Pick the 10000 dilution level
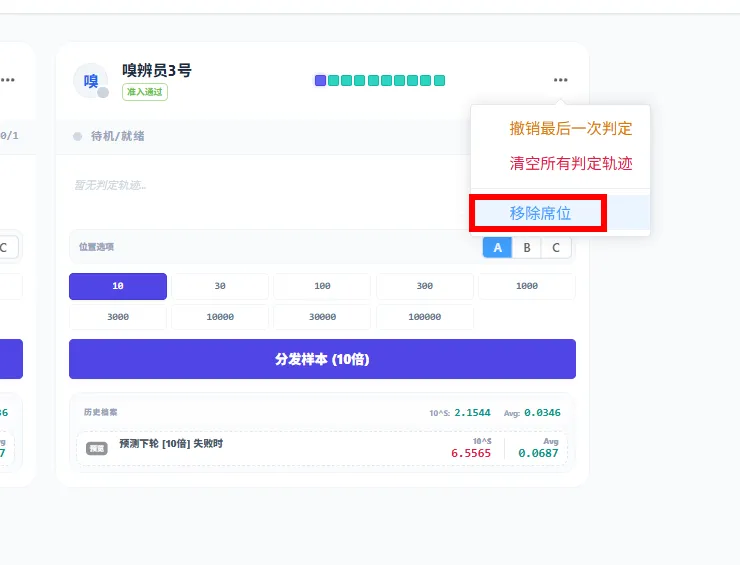740x565 pixels. coord(220,317)
